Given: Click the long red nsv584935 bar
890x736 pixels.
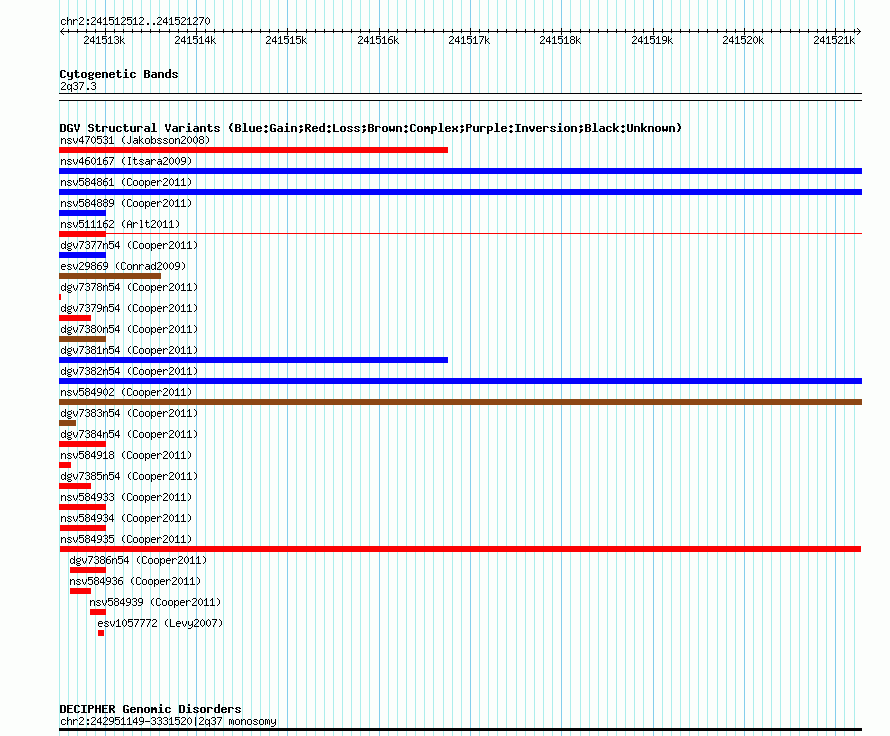Looking at the screenshot, I should pos(460,549).
